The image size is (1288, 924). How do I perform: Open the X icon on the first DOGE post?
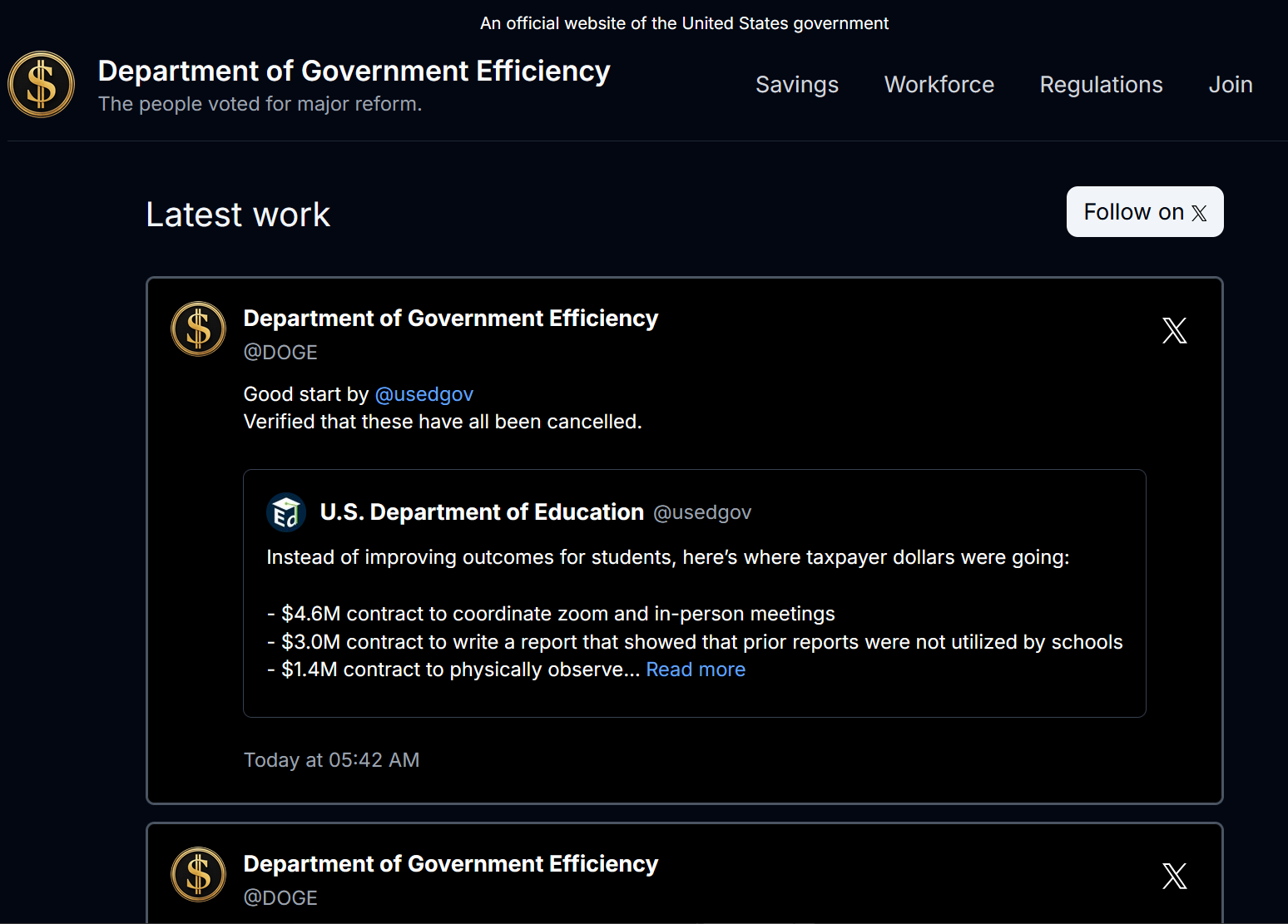(x=1174, y=330)
